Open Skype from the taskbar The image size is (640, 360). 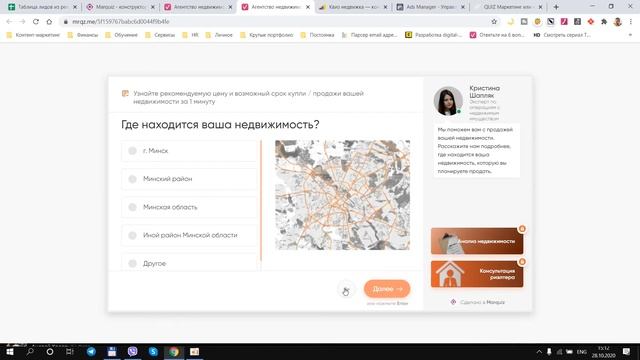[153, 351]
